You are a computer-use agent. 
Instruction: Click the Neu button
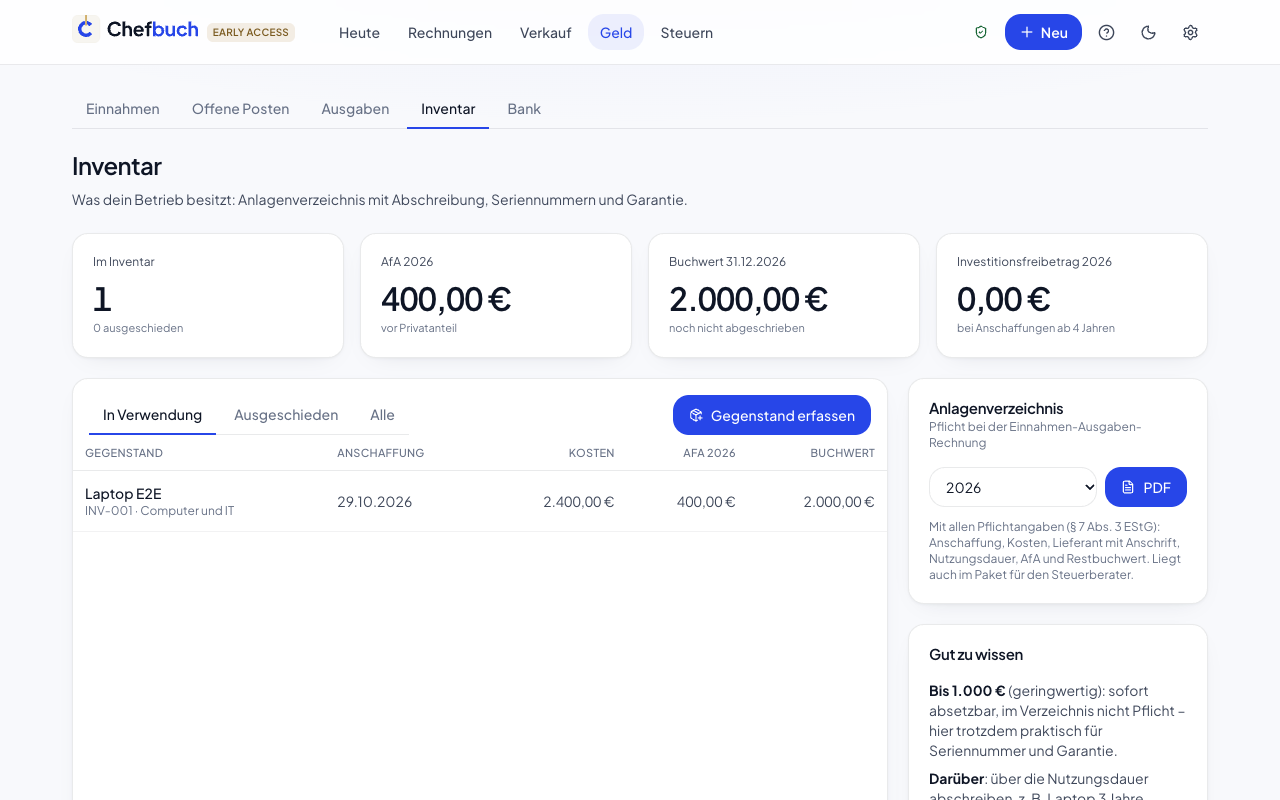1043,32
